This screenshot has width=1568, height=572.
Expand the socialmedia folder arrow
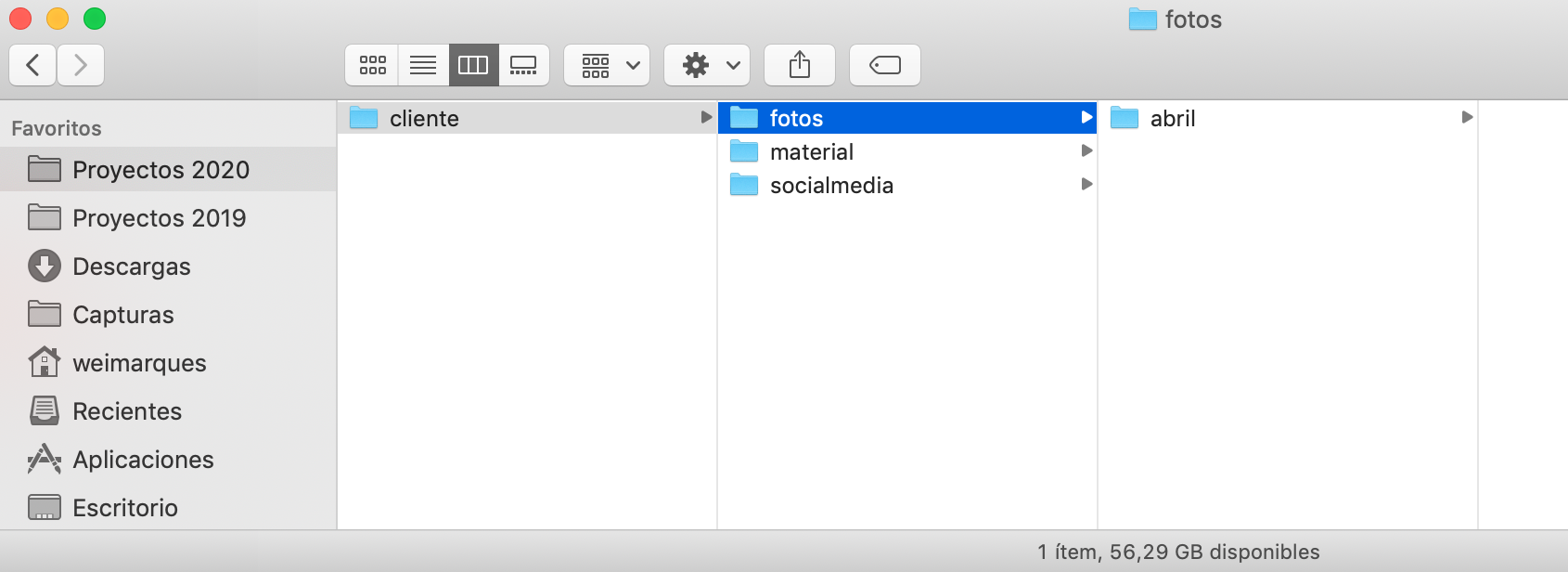click(x=1086, y=185)
